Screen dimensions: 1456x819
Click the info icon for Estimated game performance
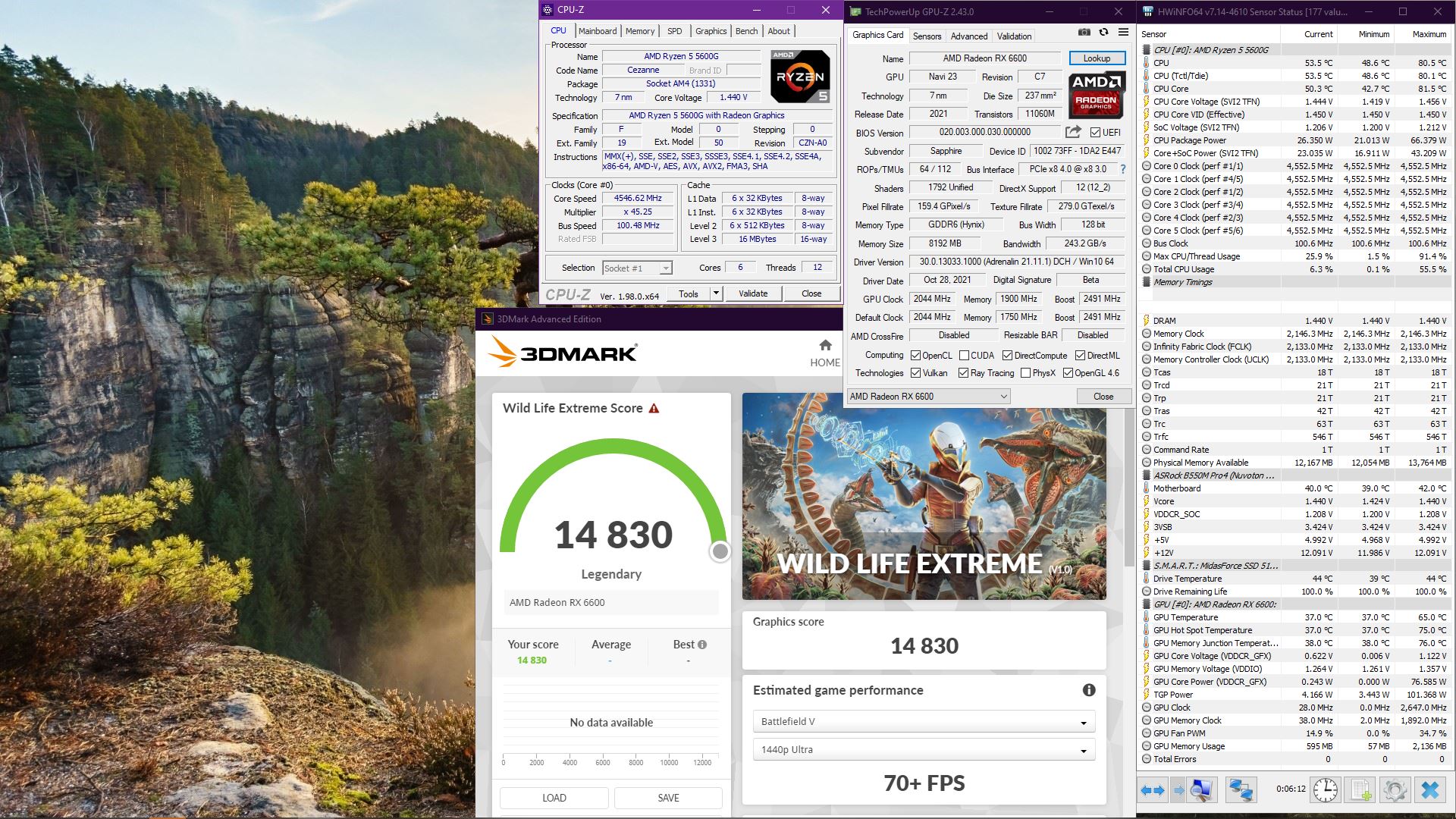click(1089, 690)
